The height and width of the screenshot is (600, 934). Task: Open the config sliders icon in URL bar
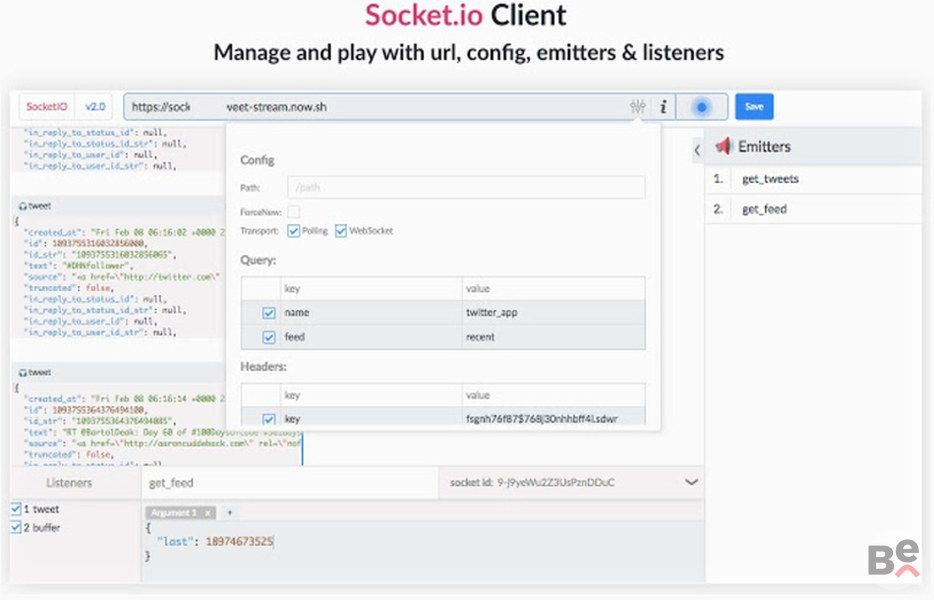click(637, 107)
